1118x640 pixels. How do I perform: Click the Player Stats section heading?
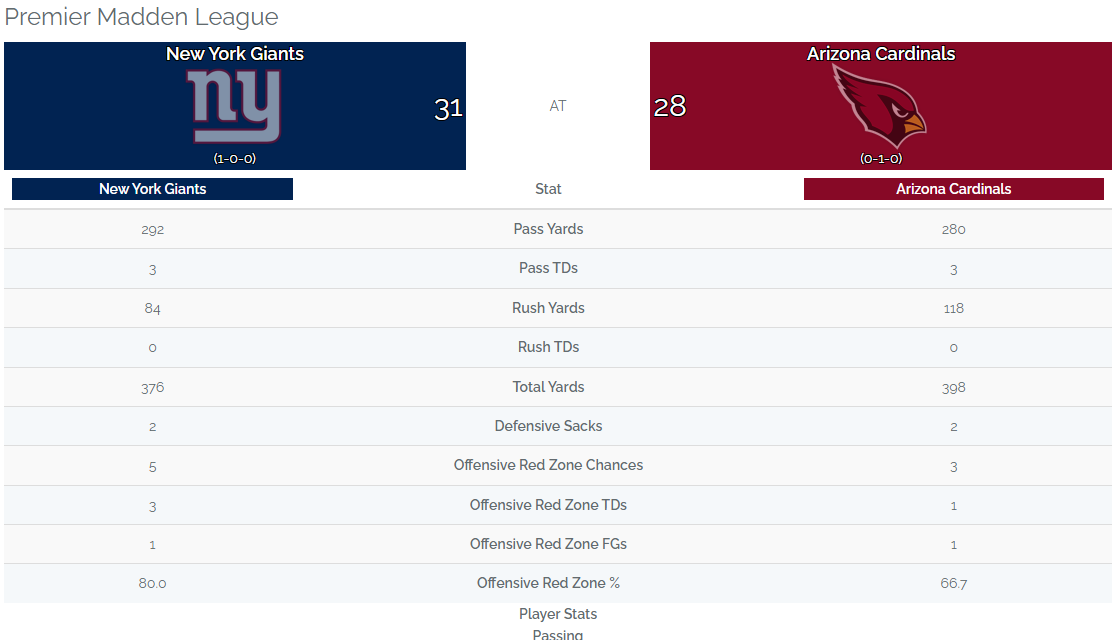(x=558, y=614)
